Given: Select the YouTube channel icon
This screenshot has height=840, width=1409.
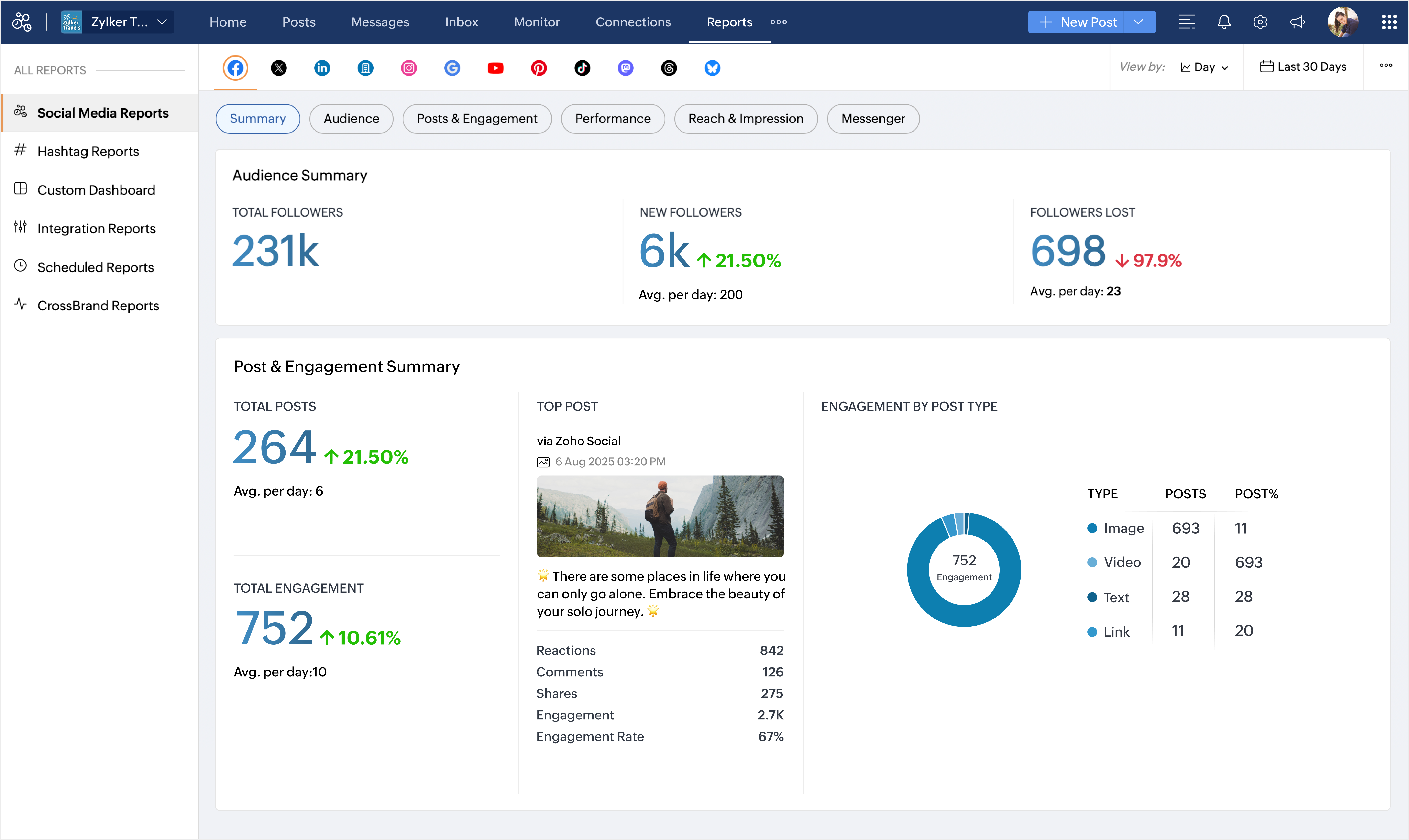Looking at the screenshot, I should [x=495, y=68].
